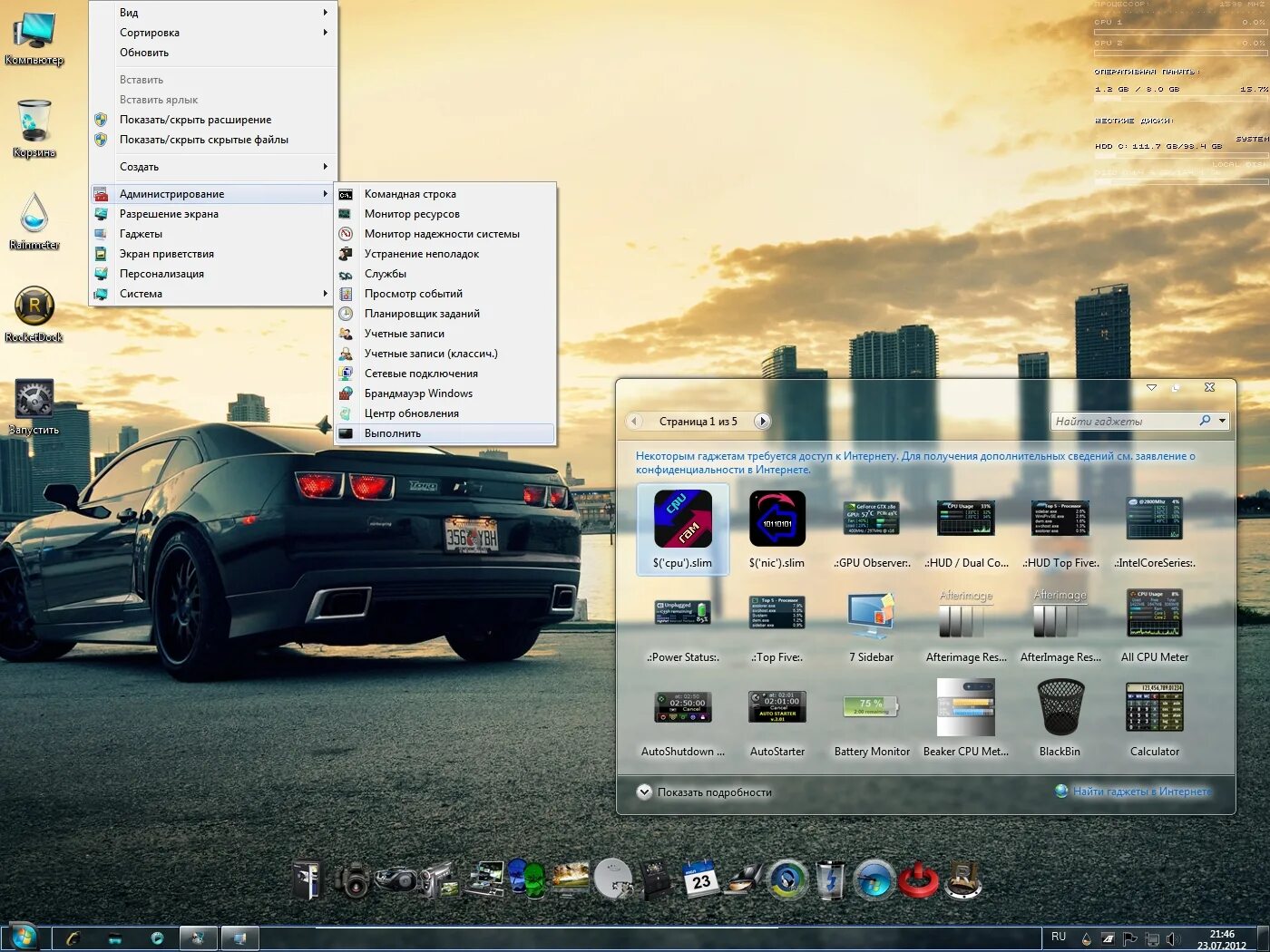Click the blue lightning recycle bin dock icon

click(x=832, y=879)
